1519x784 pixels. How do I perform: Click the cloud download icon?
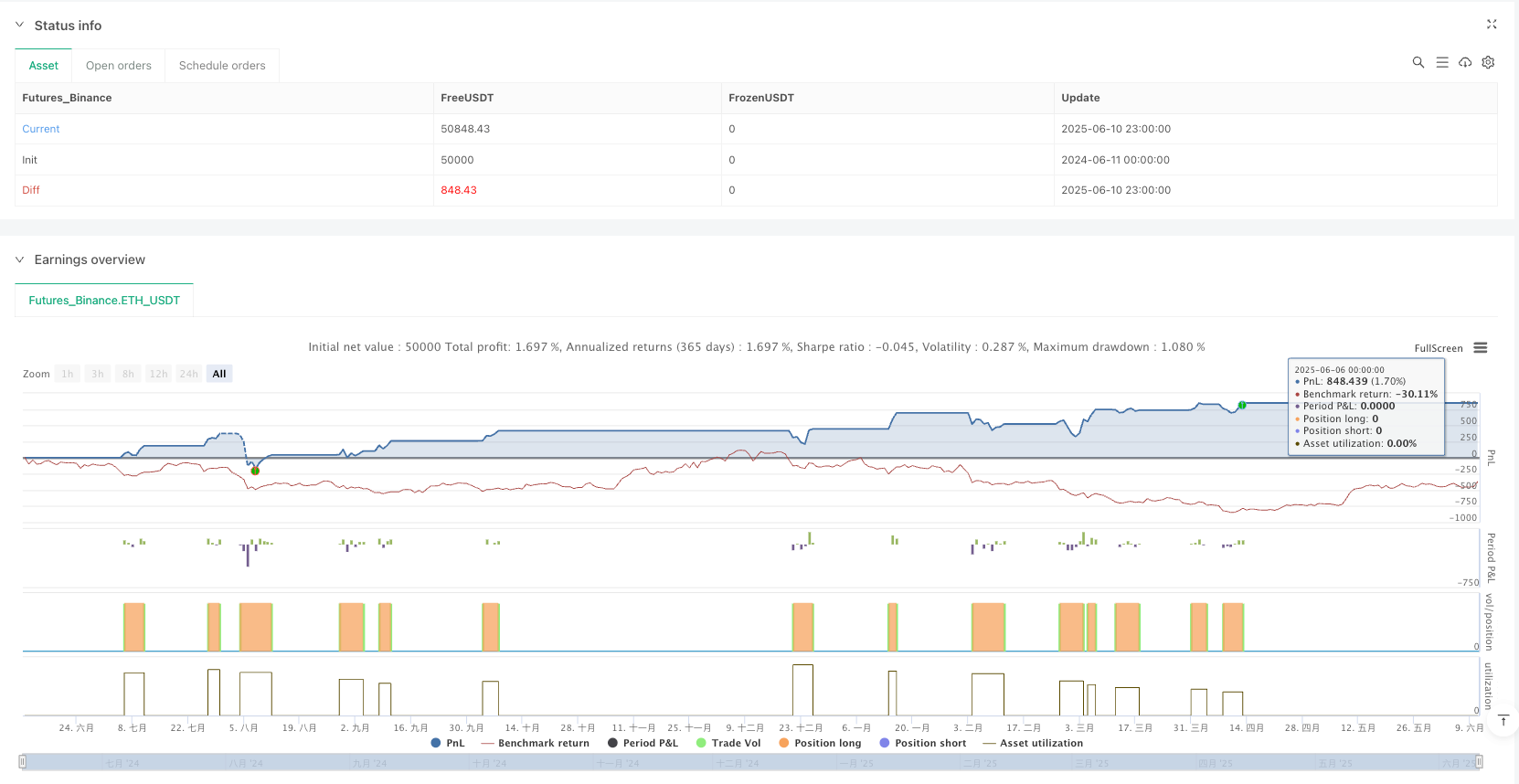[1465, 62]
